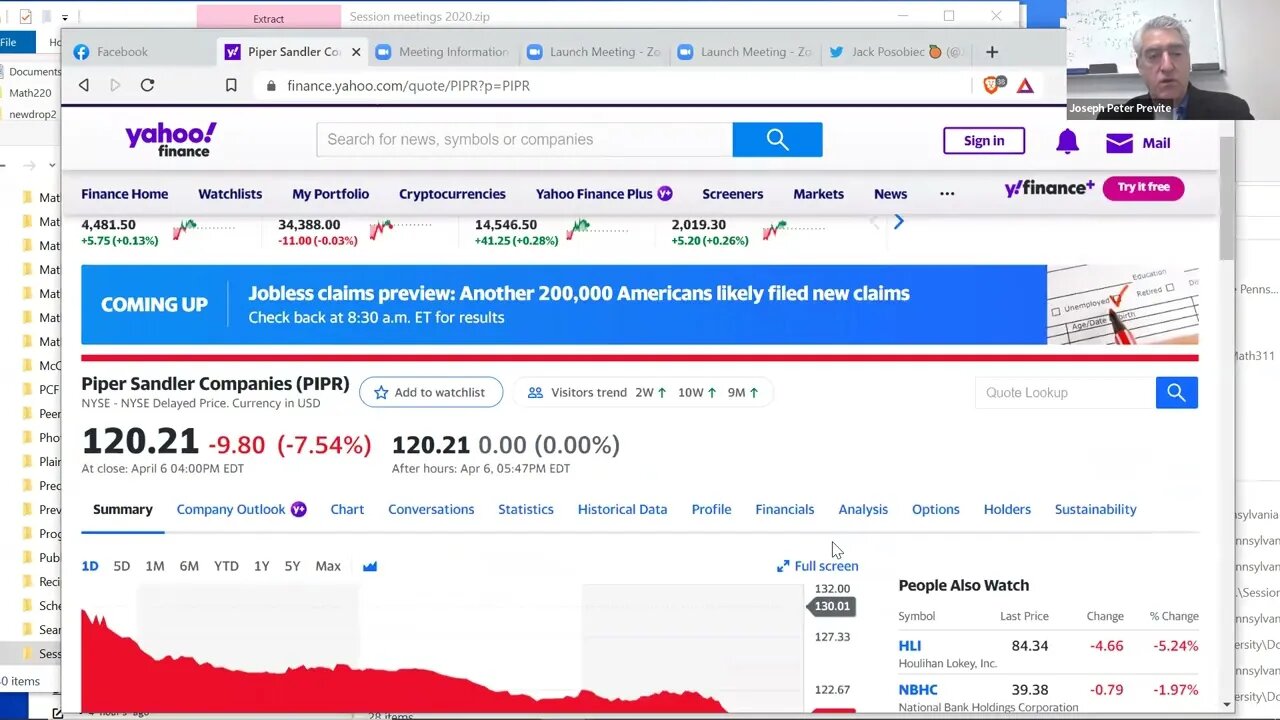Click Brave Rewards triangle icon

pos(1025,86)
